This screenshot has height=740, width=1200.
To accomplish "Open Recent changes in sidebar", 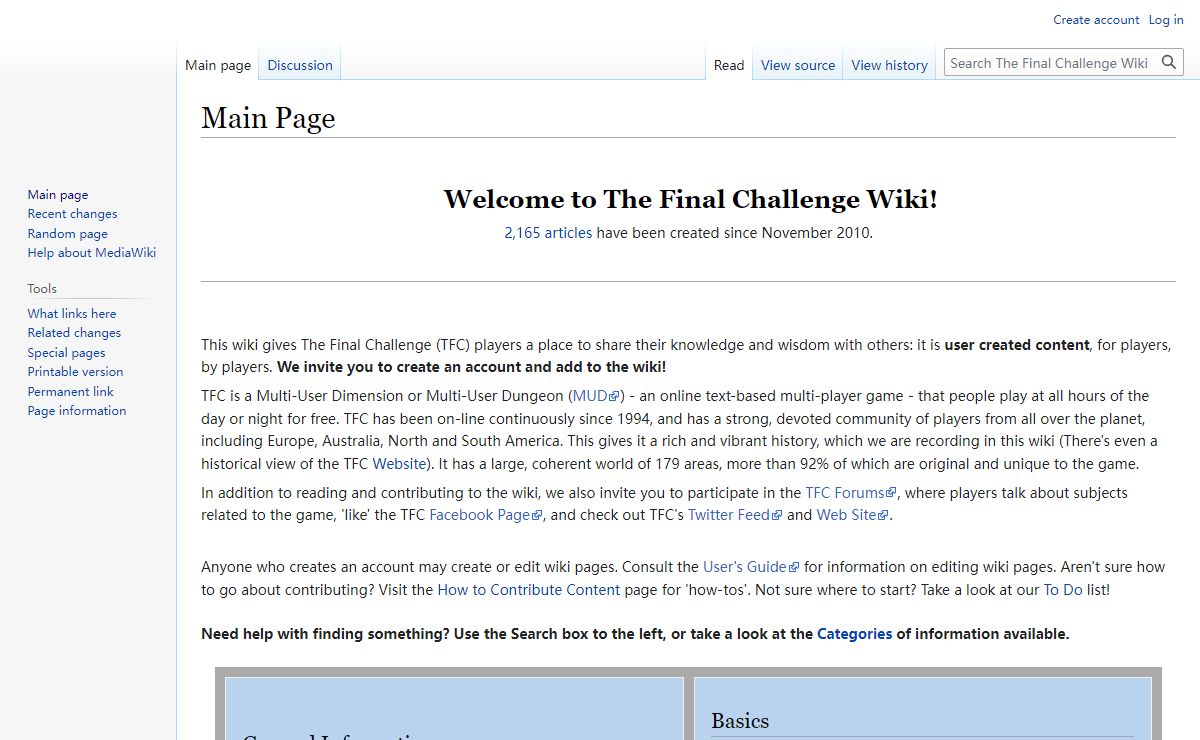I will (x=73, y=214).
